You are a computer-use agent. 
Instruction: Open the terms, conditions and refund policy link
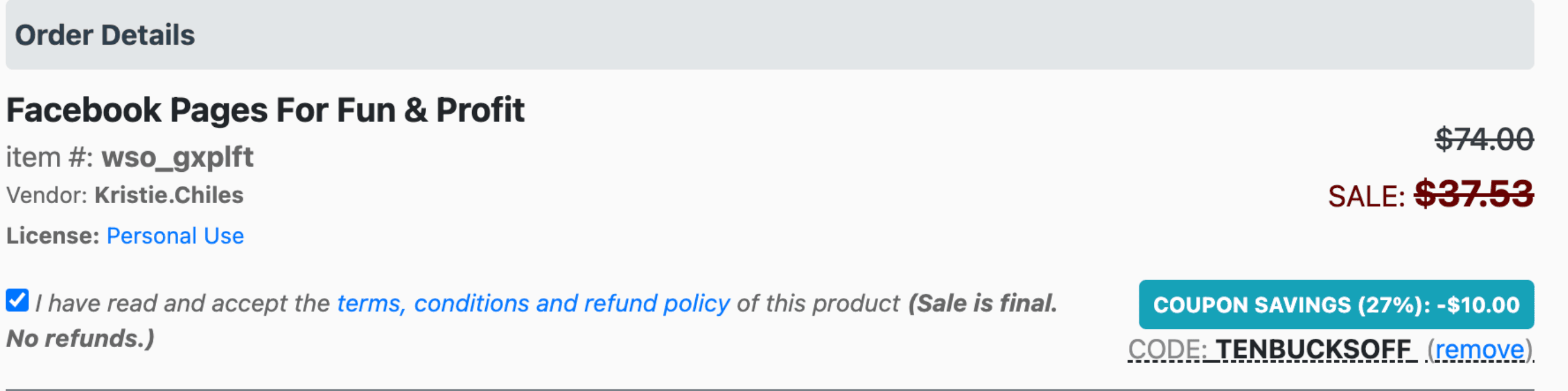point(533,303)
